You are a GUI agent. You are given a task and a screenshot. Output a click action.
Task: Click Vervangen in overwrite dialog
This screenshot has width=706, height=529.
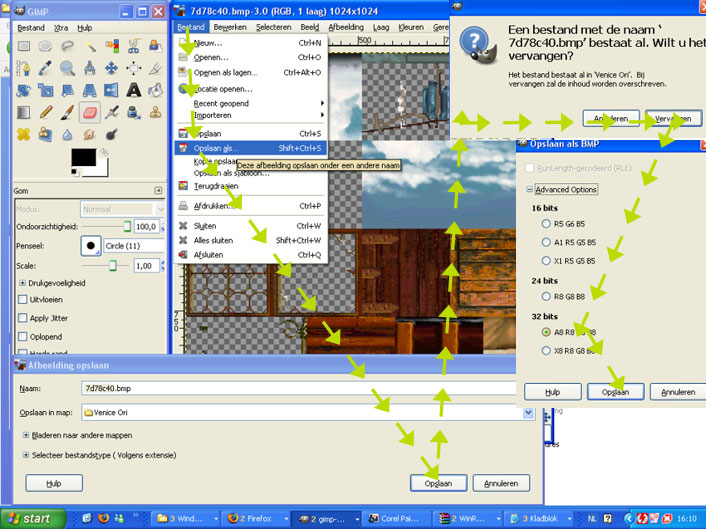point(673,118)
